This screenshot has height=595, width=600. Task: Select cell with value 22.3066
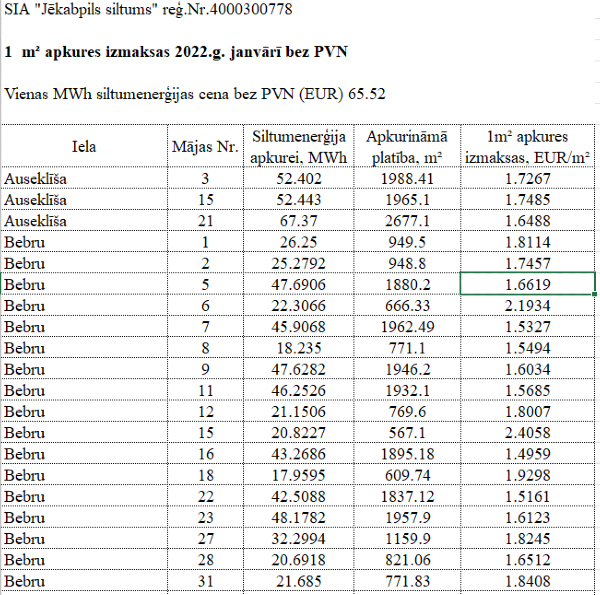[x=298, y=305]
